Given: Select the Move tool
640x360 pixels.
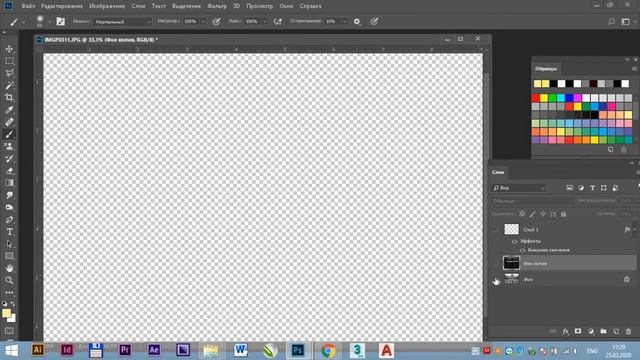Looking at the screenshot, I should (x=9, y=49).
